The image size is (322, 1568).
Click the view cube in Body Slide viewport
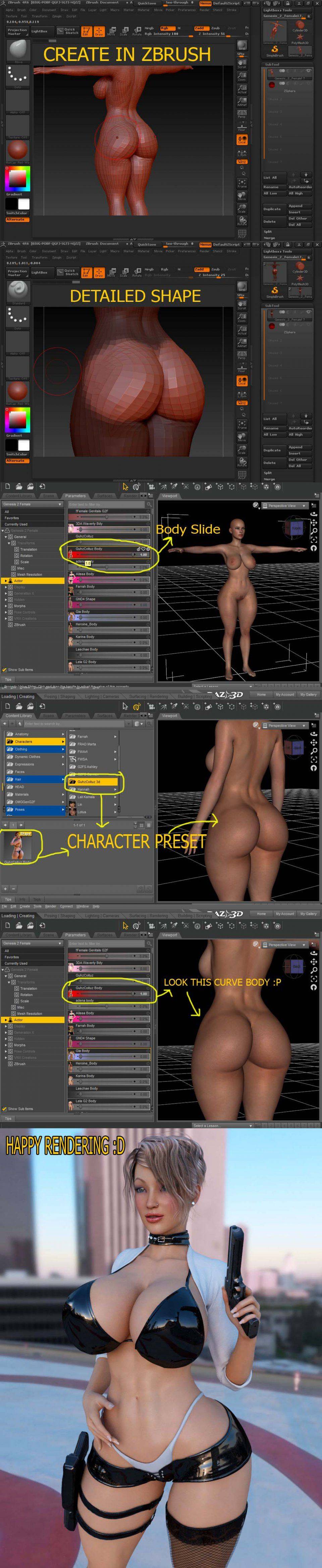297,529
